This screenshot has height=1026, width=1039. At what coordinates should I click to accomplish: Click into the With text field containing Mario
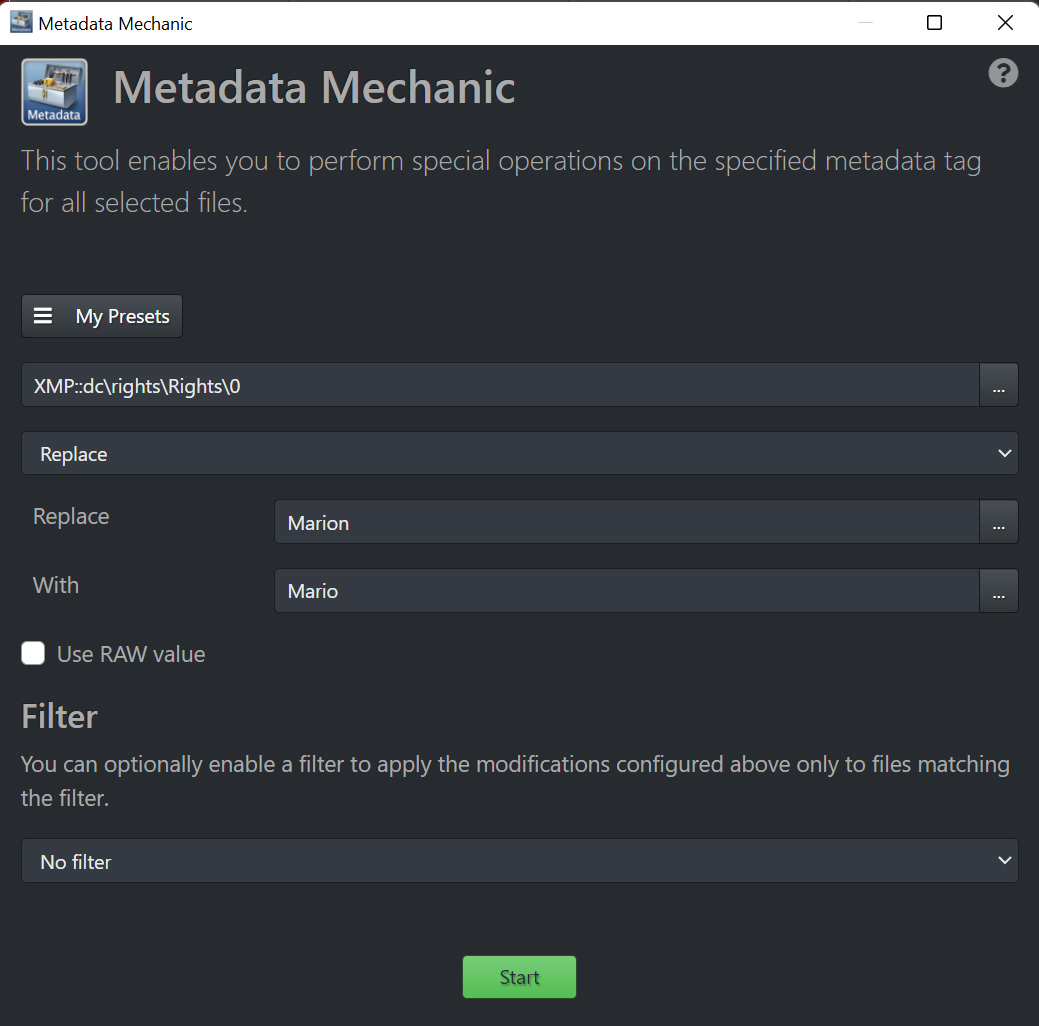626,591
